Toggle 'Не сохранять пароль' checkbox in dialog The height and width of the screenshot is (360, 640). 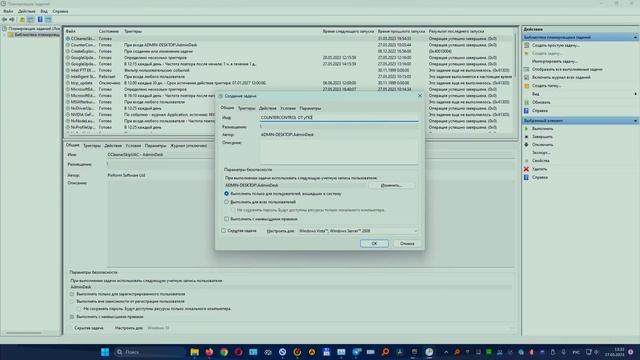233,210
